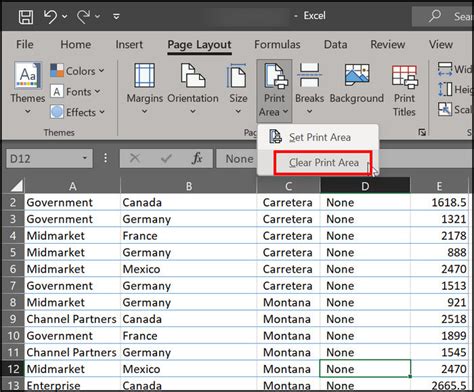Screen dimensions: 474x392
Task: Customize the Quick Access Toolbar
Action: pyautogui.click(x=116, y=16)
